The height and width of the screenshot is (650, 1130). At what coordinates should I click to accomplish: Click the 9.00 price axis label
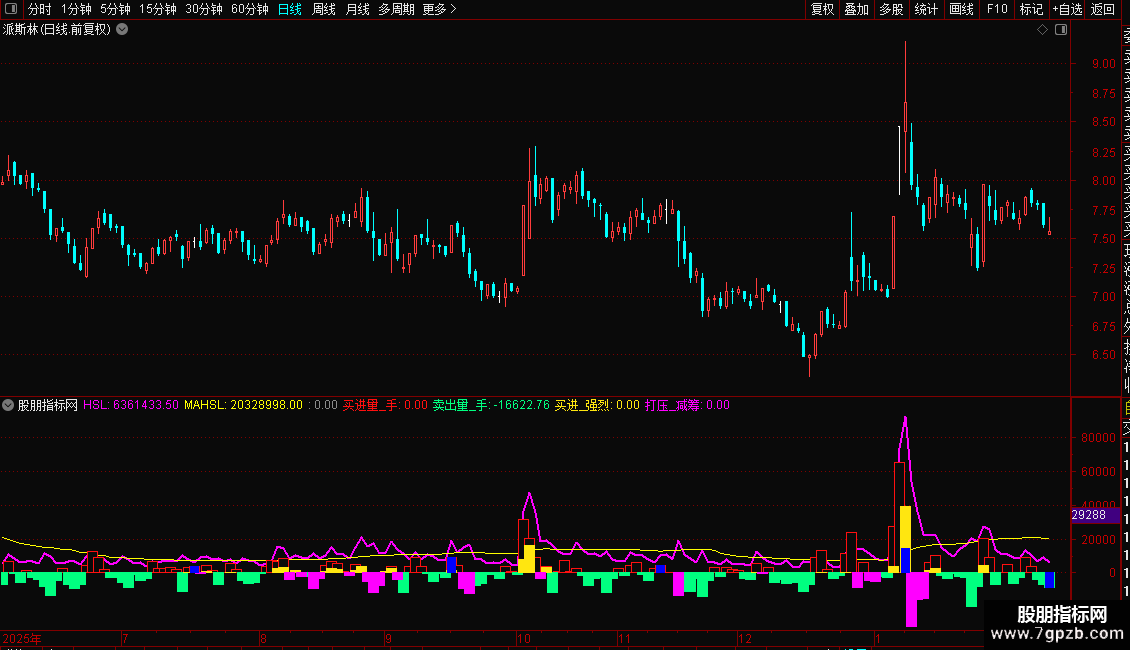(1103, 63)
